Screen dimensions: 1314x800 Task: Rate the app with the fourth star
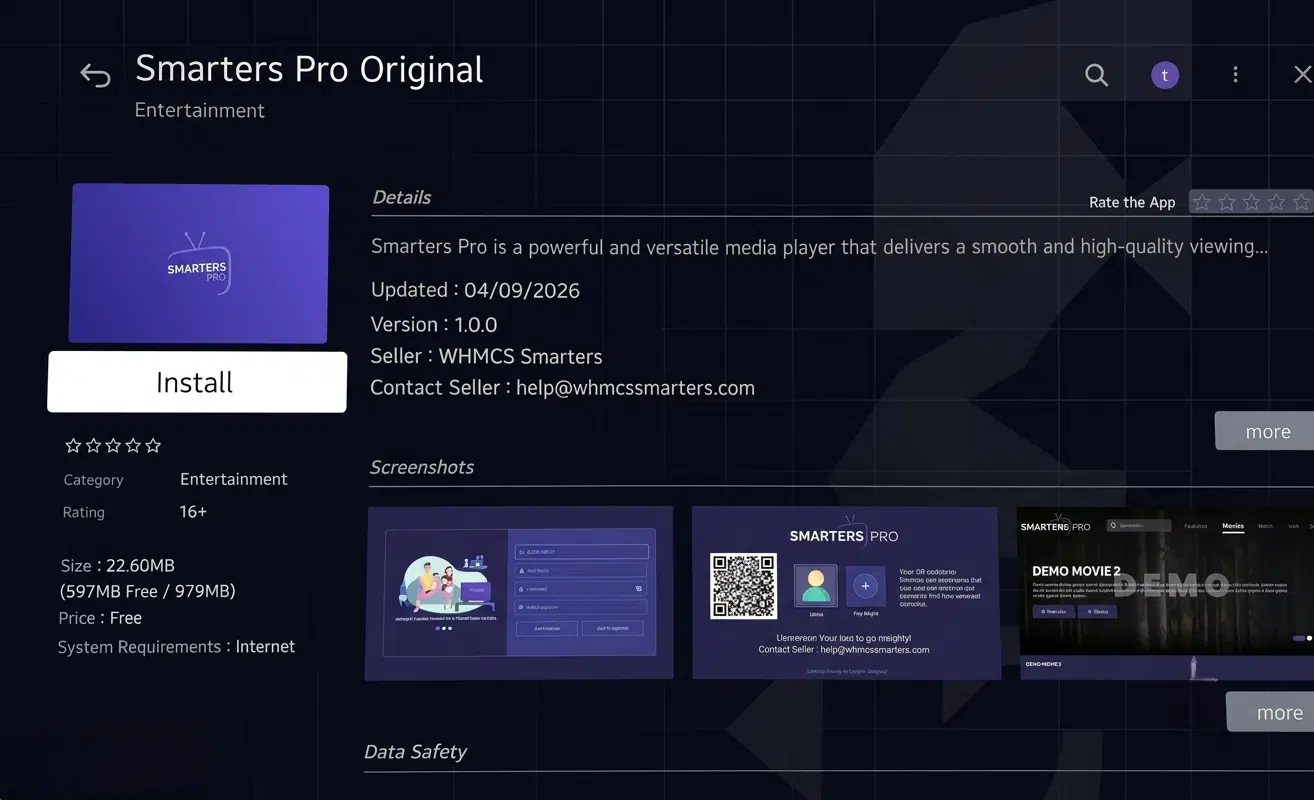click(1277, 202)
